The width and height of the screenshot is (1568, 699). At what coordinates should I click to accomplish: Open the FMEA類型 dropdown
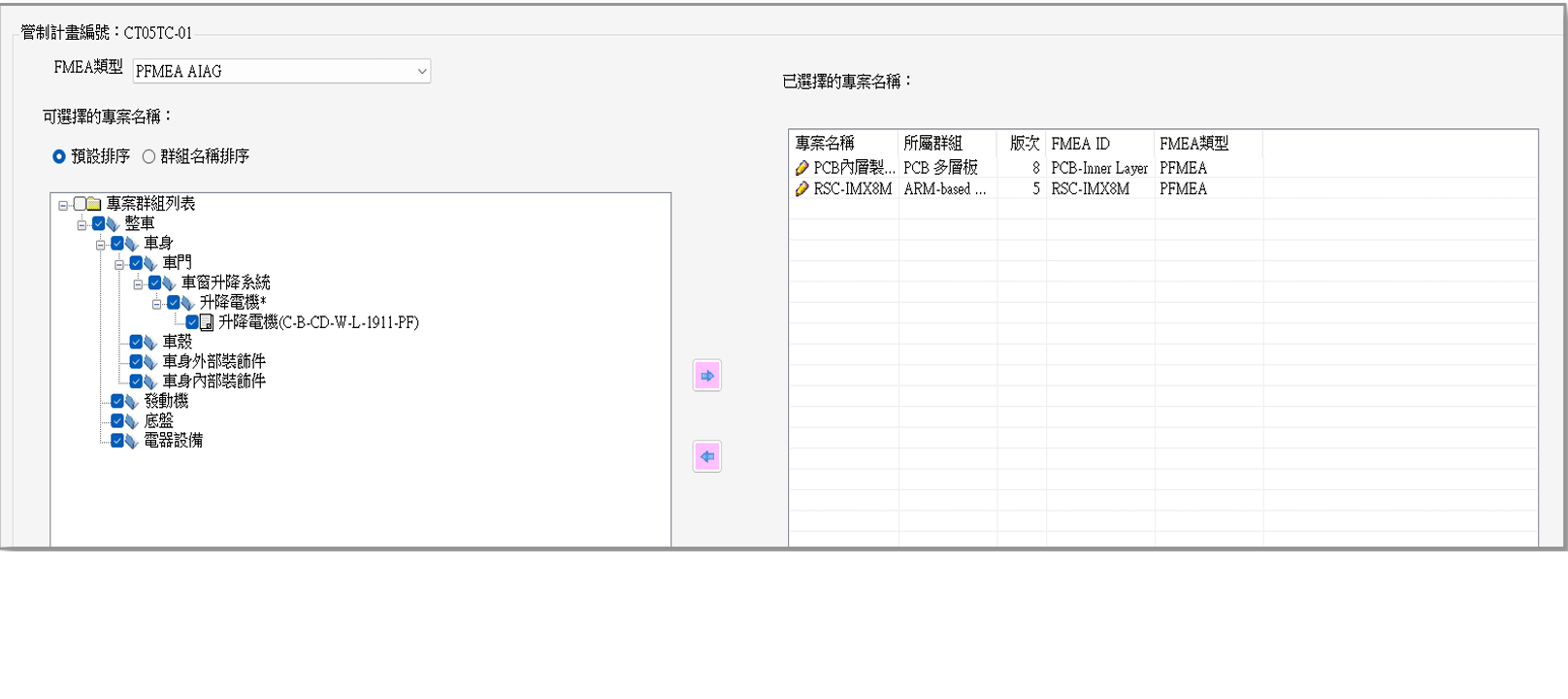pyautogui.click(x=421, y=71)
